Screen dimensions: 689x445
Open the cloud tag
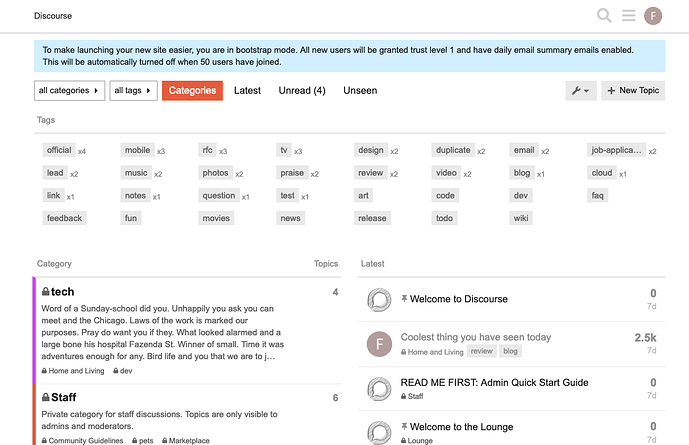point(602,173)
